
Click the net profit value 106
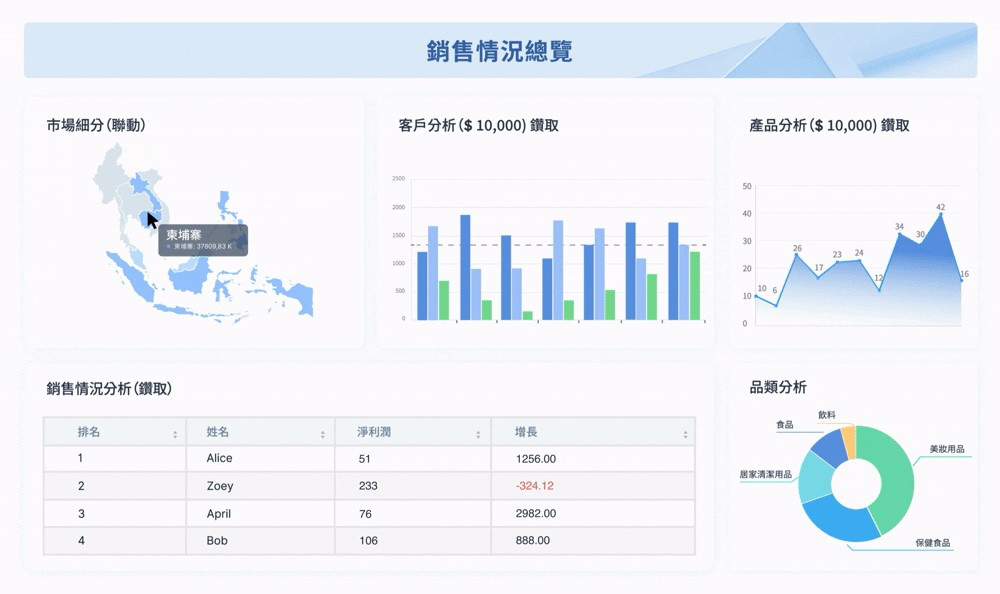tap(369, 540)
